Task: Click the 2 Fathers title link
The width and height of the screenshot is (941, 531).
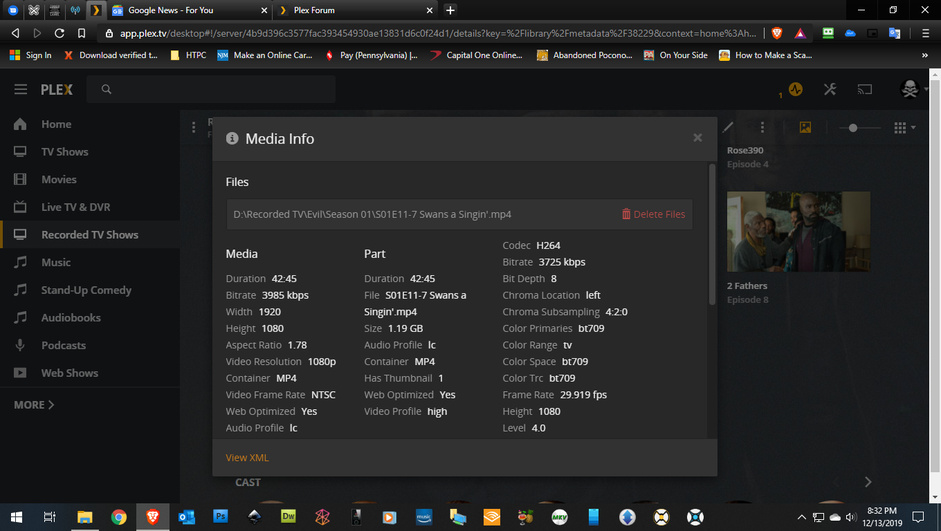Action: [747, 286]
